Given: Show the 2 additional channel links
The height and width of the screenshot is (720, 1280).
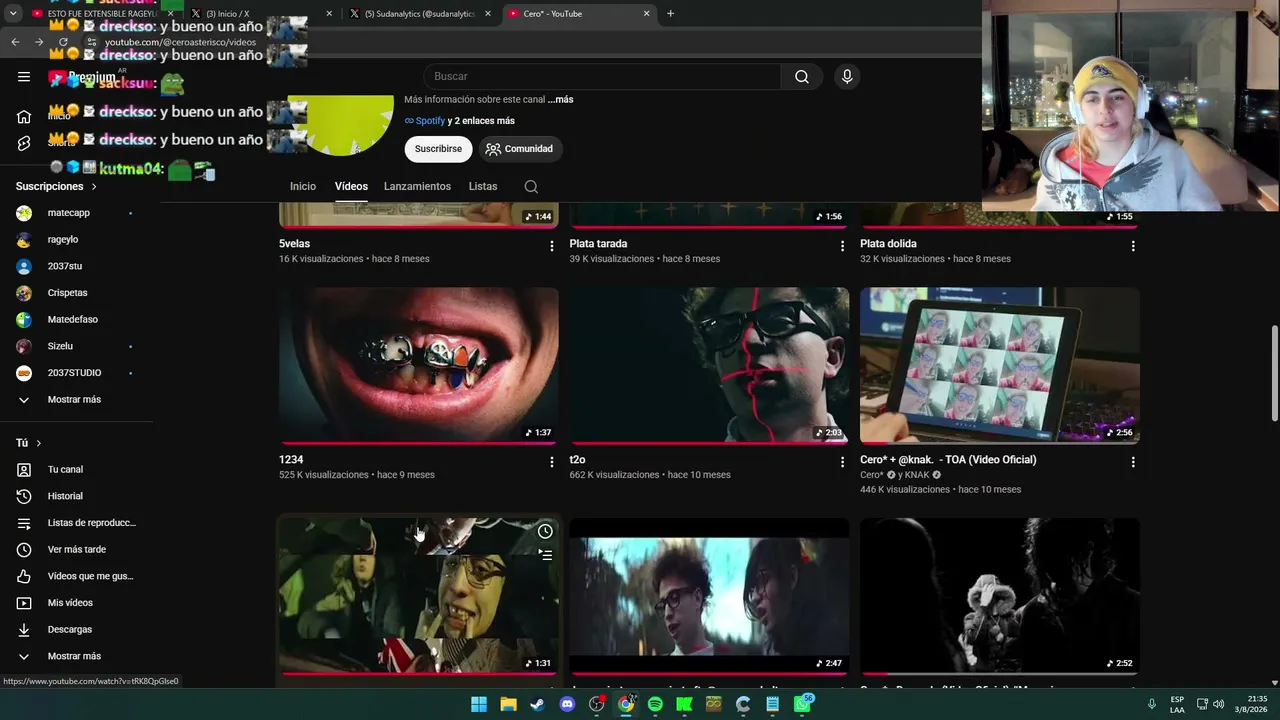Looking at the screenshot, I should (x=481, y=121).
